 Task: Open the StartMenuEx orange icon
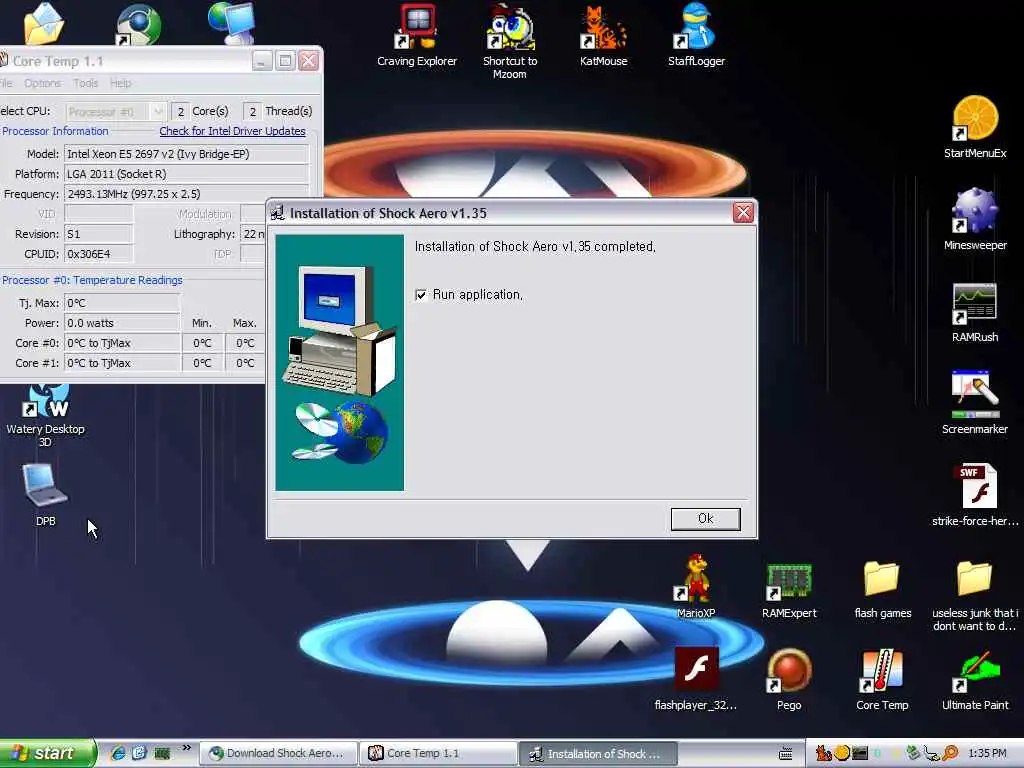pos(975,127)
